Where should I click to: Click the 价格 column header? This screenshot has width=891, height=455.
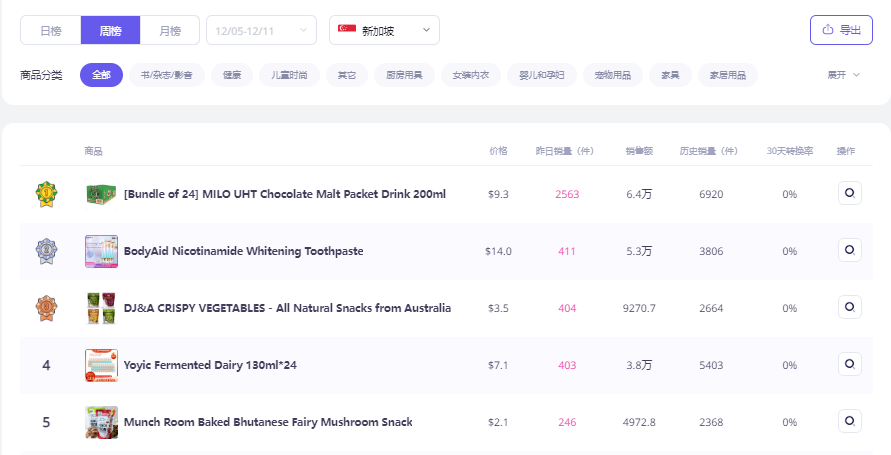pos(498,151)
